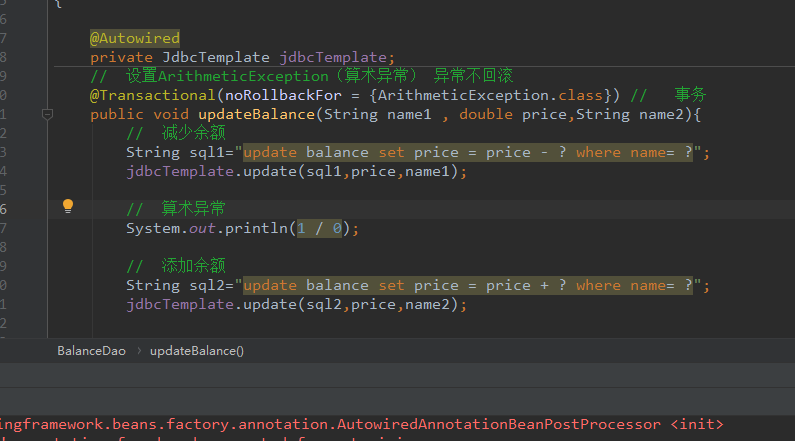Place cursor on the sql2 variable declaration

click(207, 285)
